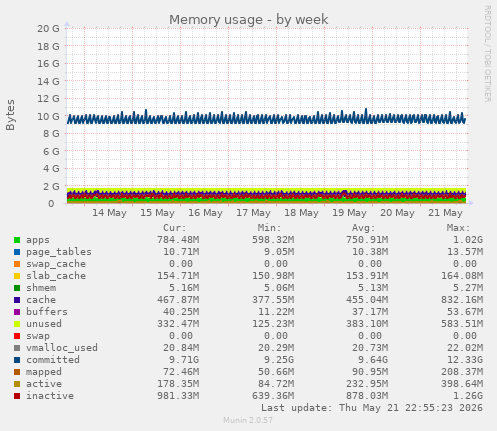Click the buffers current value 40.25M
The image size is (497, 431).
[181, 312]
